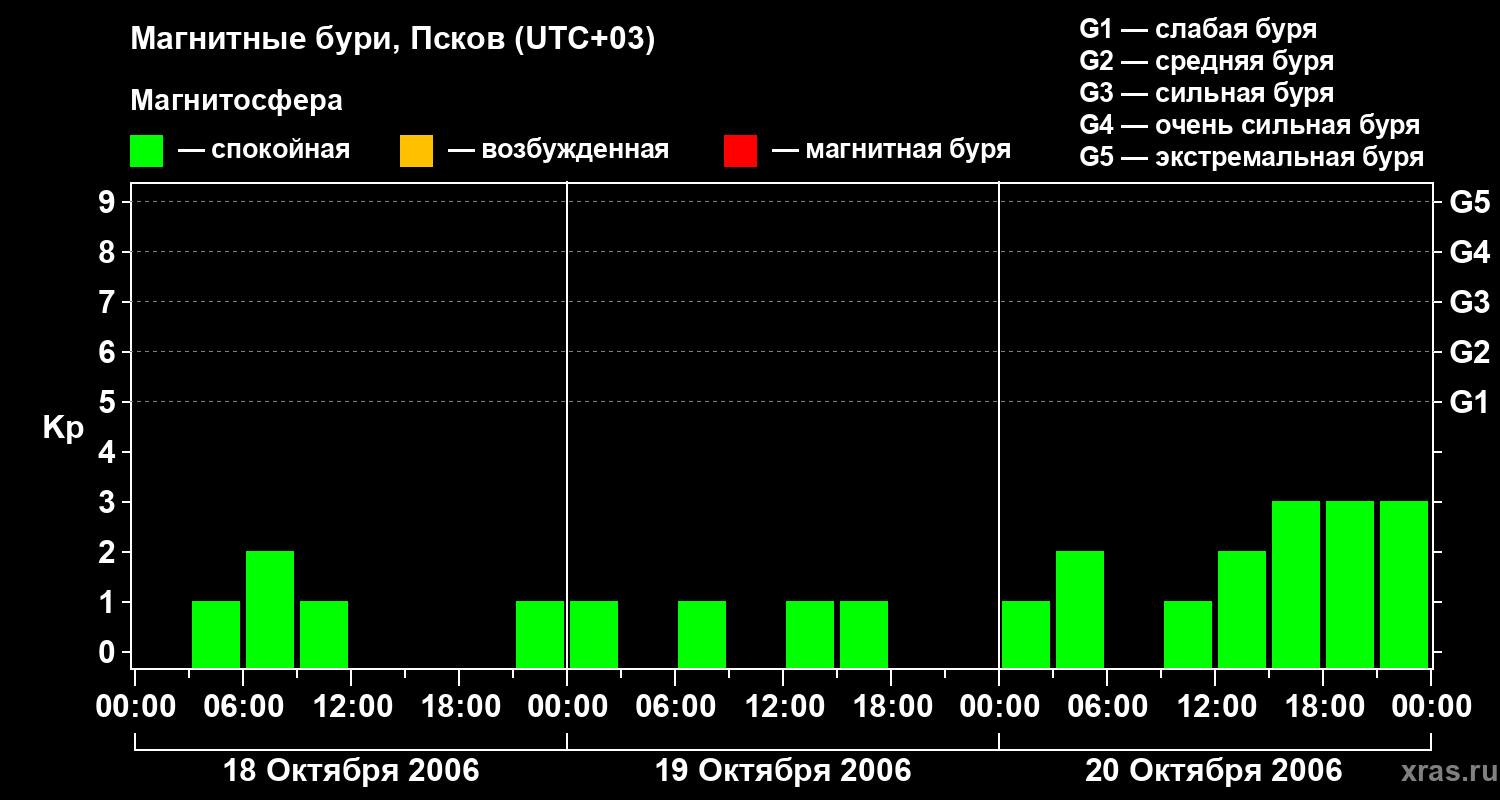
Task: Click the 21:00–00:00 bar on 18 October
Action: click(540, 634)
